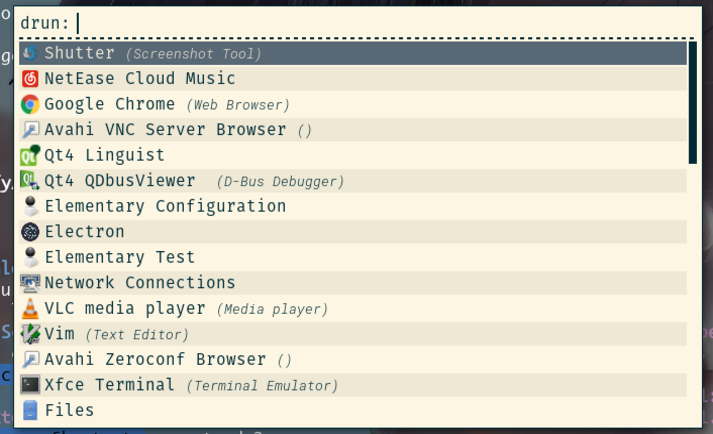
Task: Select the Vim entry text
Action: 60,334
